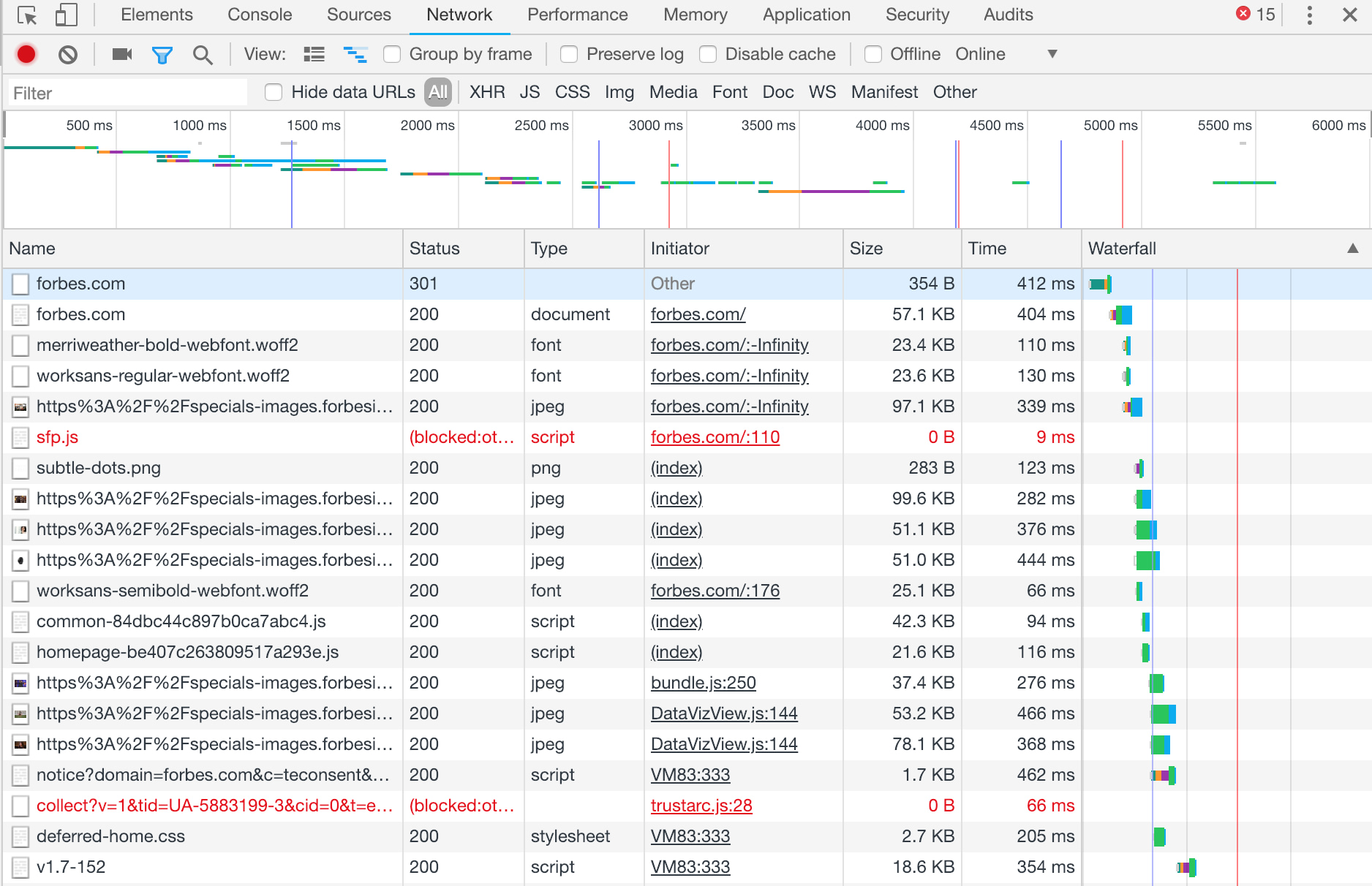Click the Filter text input field
The height and width of the screenshot is (886, 1372).
tap(128, 93)
